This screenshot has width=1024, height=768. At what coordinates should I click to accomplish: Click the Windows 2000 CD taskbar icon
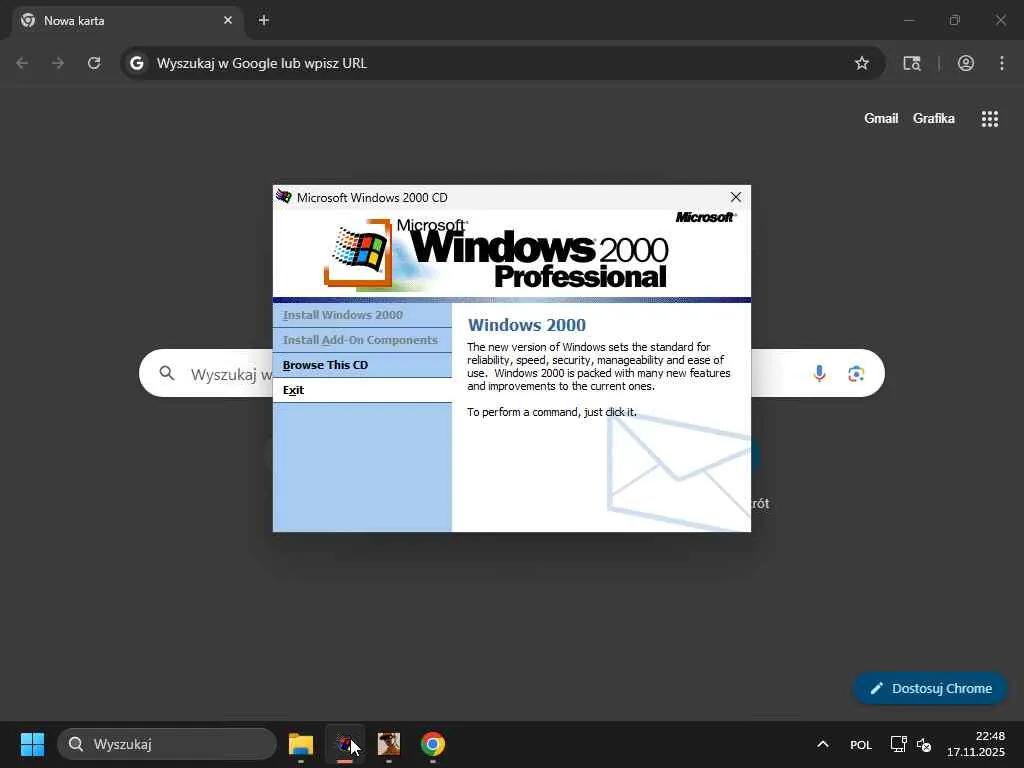(345, 744)
